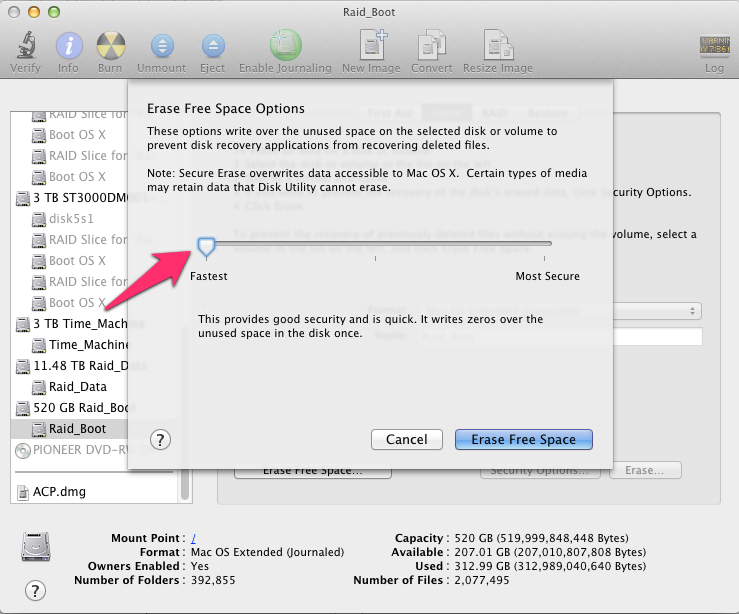The width and height of the screenshot is (739, 614).
Task: Click the disk drive icon in info footer
Action: [36, 547]
